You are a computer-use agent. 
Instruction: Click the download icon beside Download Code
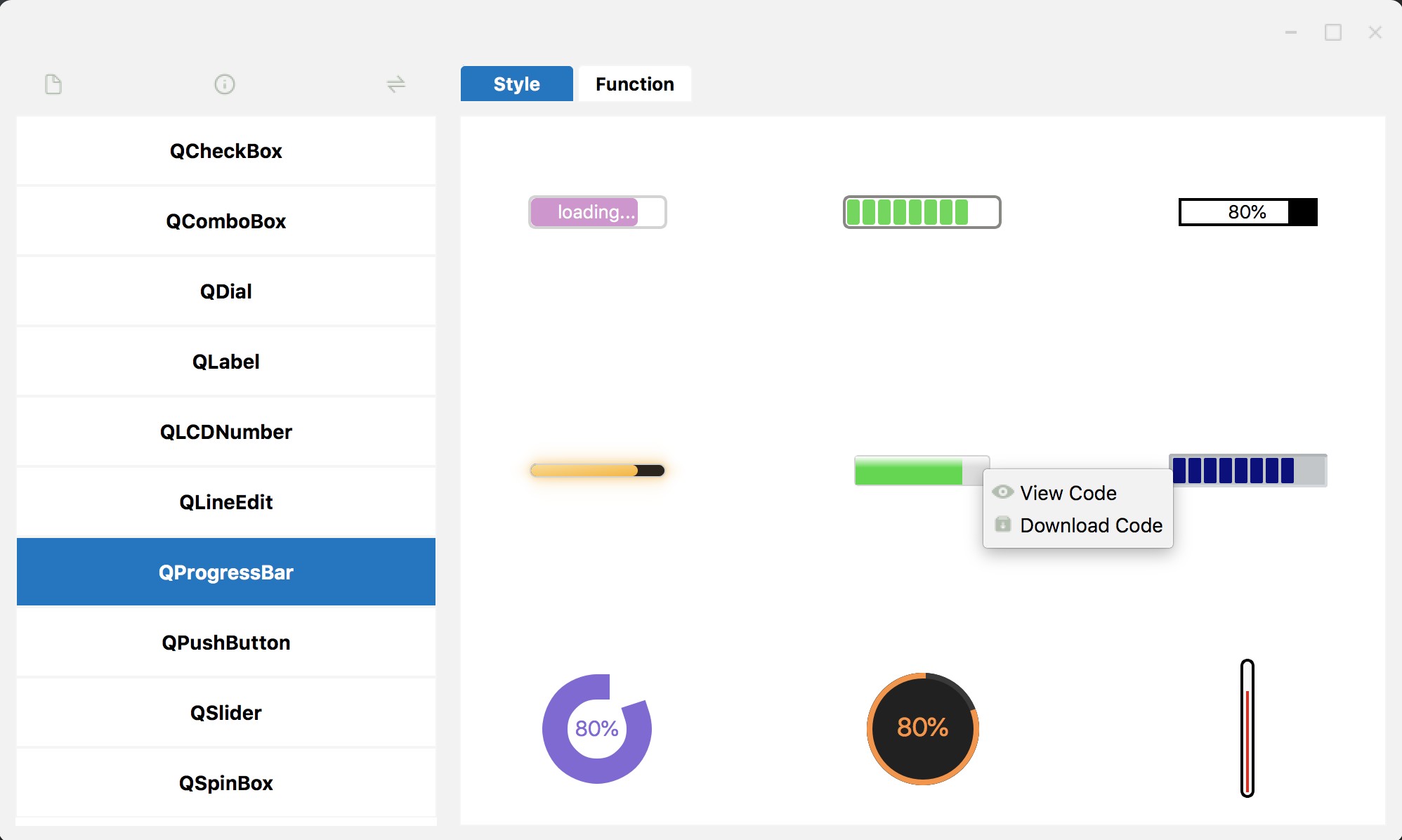coord(1003,525)
